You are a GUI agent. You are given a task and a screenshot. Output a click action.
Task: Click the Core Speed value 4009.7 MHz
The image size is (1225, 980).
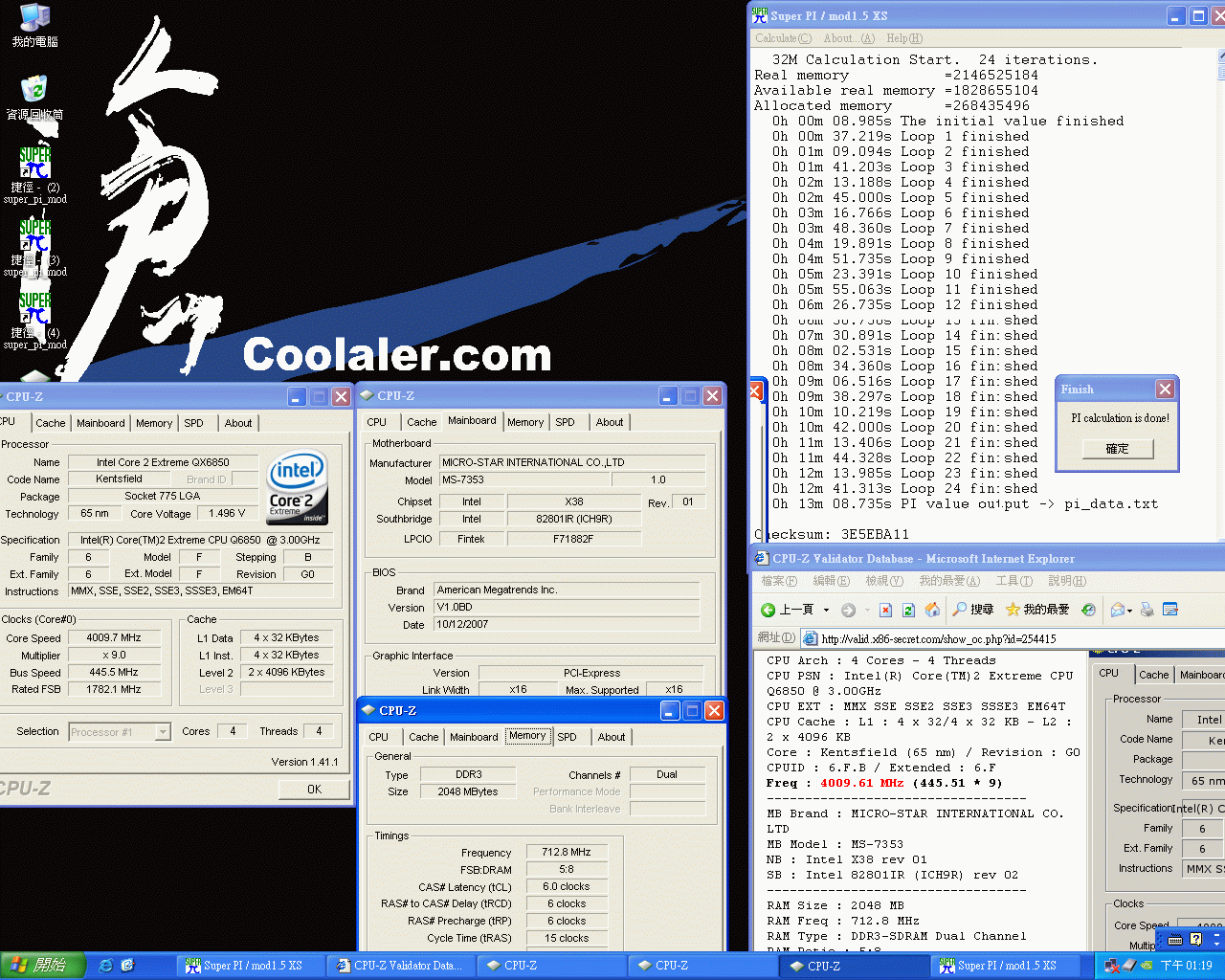tap(114, 637)
